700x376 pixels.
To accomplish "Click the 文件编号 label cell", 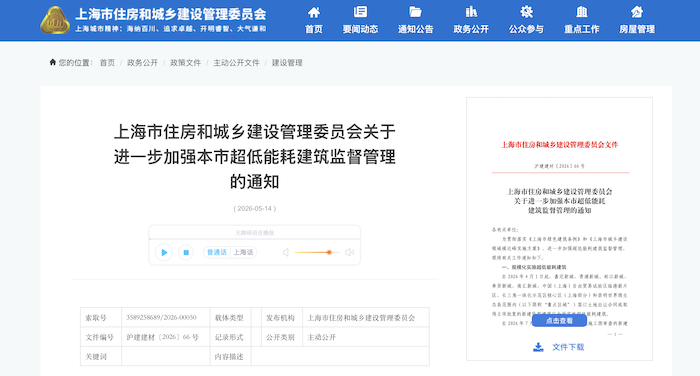I will pyautogui.click(x=100, y=337).
